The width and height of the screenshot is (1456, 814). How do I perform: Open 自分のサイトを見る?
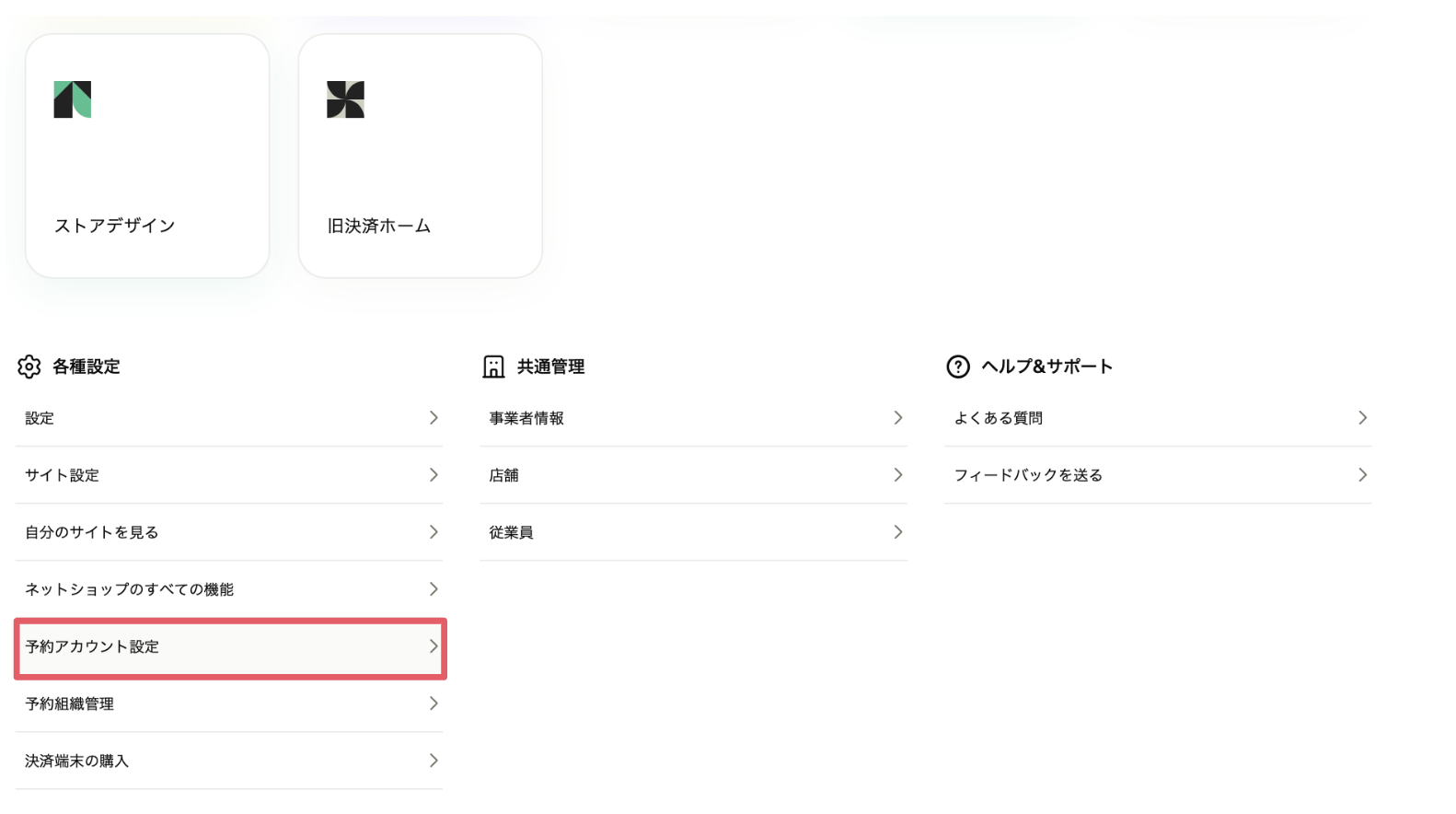92,532
